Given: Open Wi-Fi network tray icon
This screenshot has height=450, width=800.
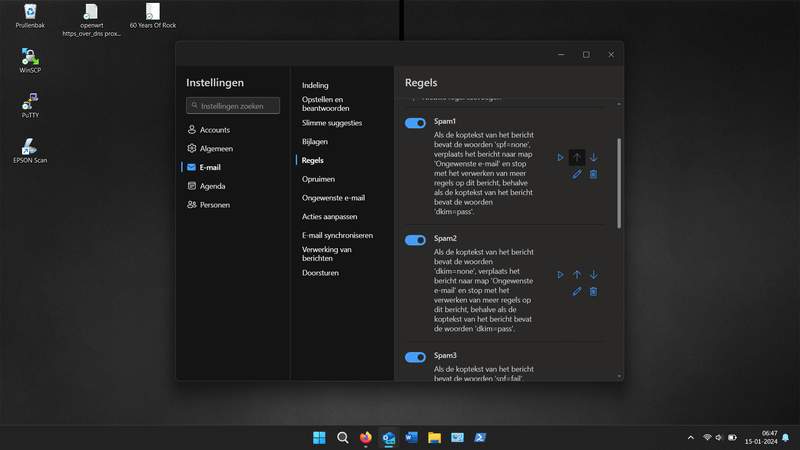Looking at the screenshot, I should point(707,438).
